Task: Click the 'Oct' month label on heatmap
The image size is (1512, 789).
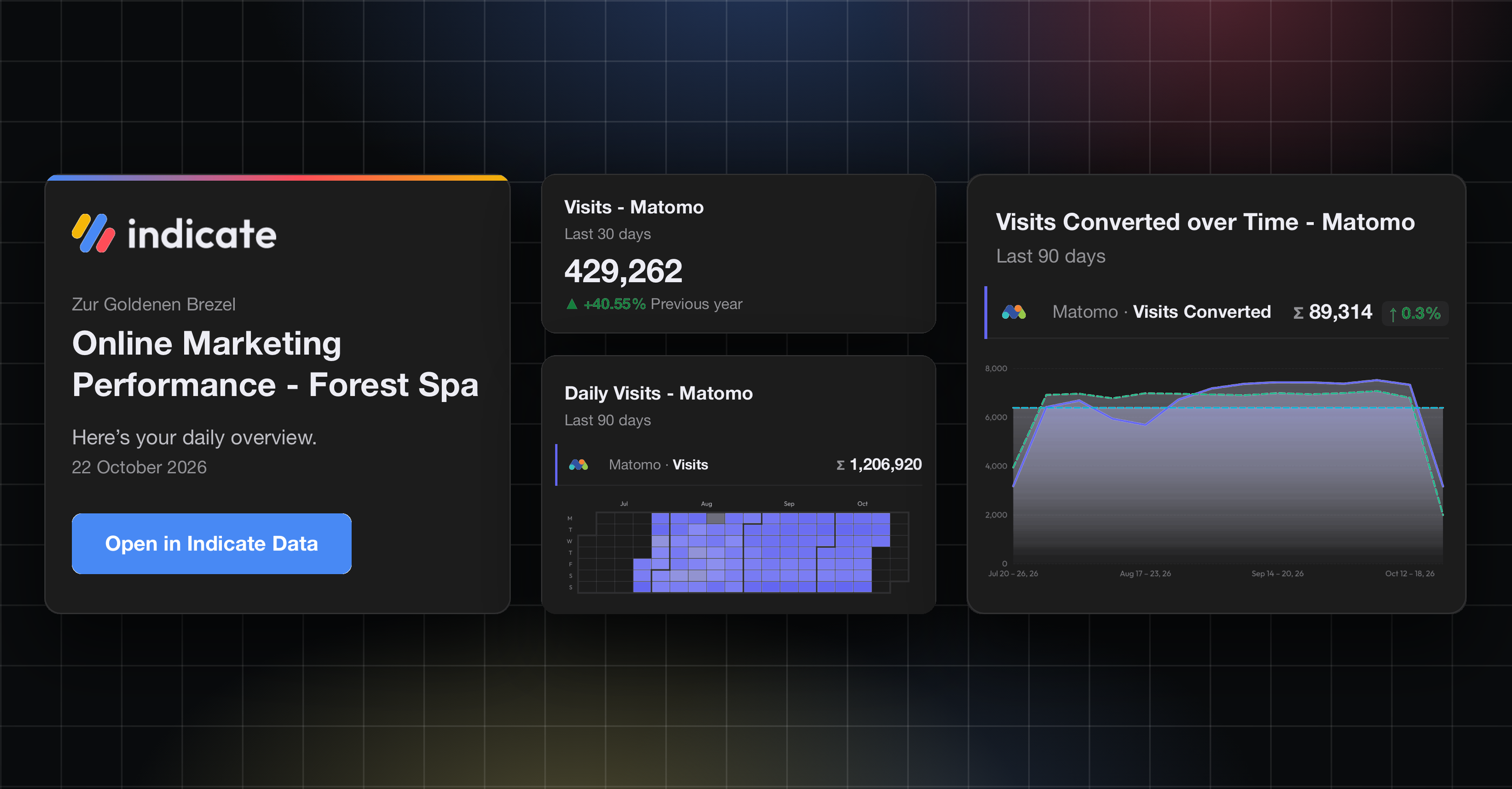Action: (x=862, y=504)
